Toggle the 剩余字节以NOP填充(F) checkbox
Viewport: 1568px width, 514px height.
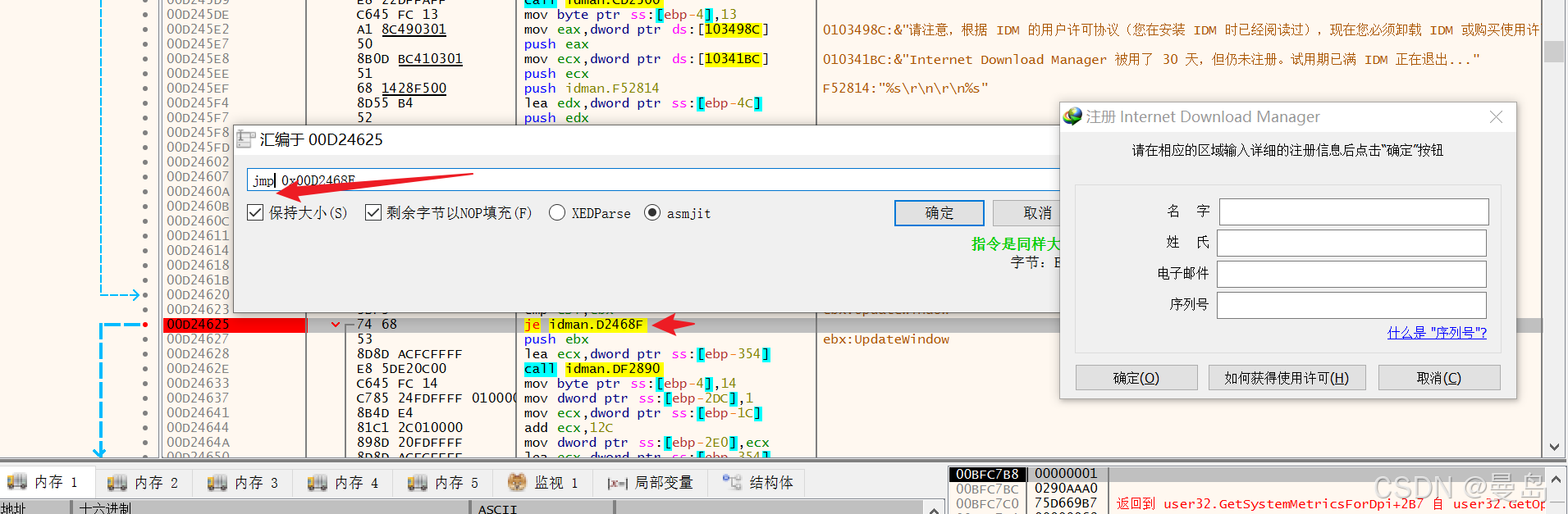373,213
